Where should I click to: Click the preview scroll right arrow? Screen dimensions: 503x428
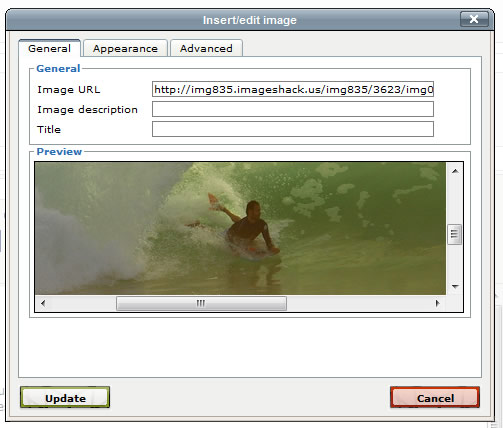coord(437,303)
